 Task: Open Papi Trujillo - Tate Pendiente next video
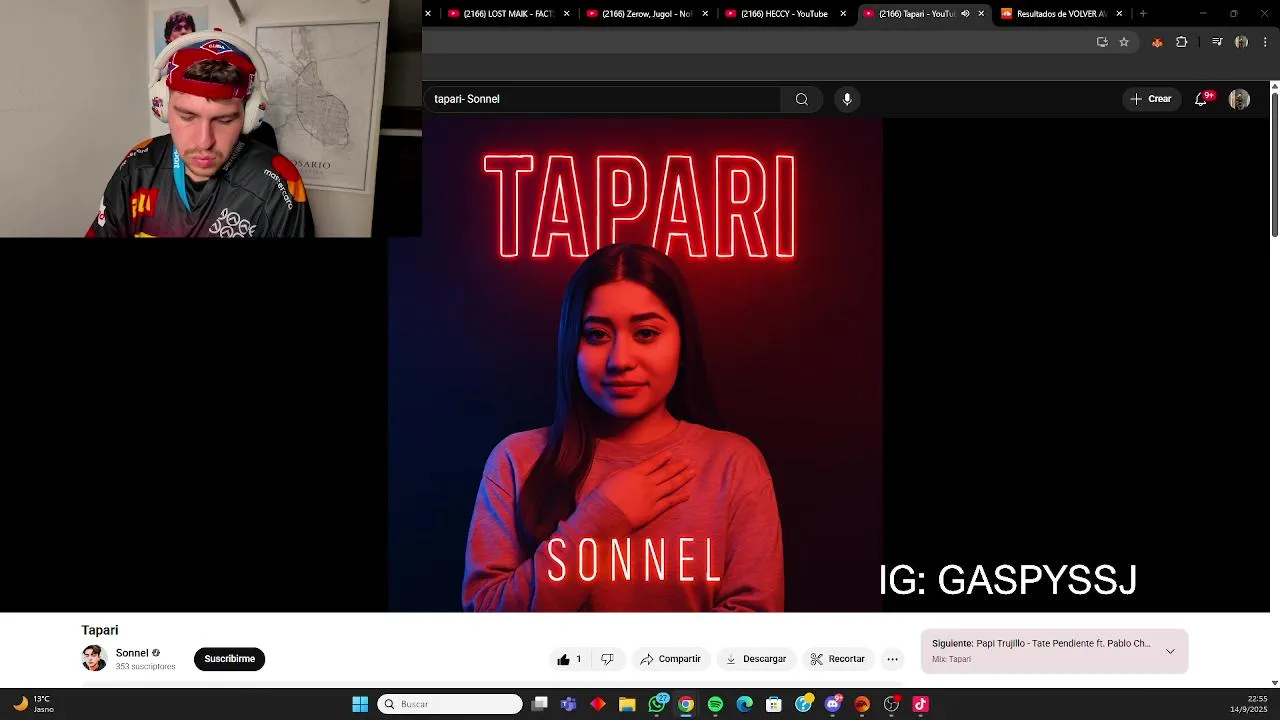coord(1041,644)
